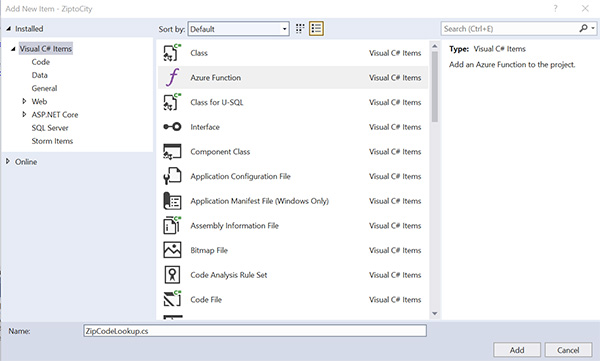Expand the Online section
The height and width of the screenshot is (361, 600).
[8, 162]
